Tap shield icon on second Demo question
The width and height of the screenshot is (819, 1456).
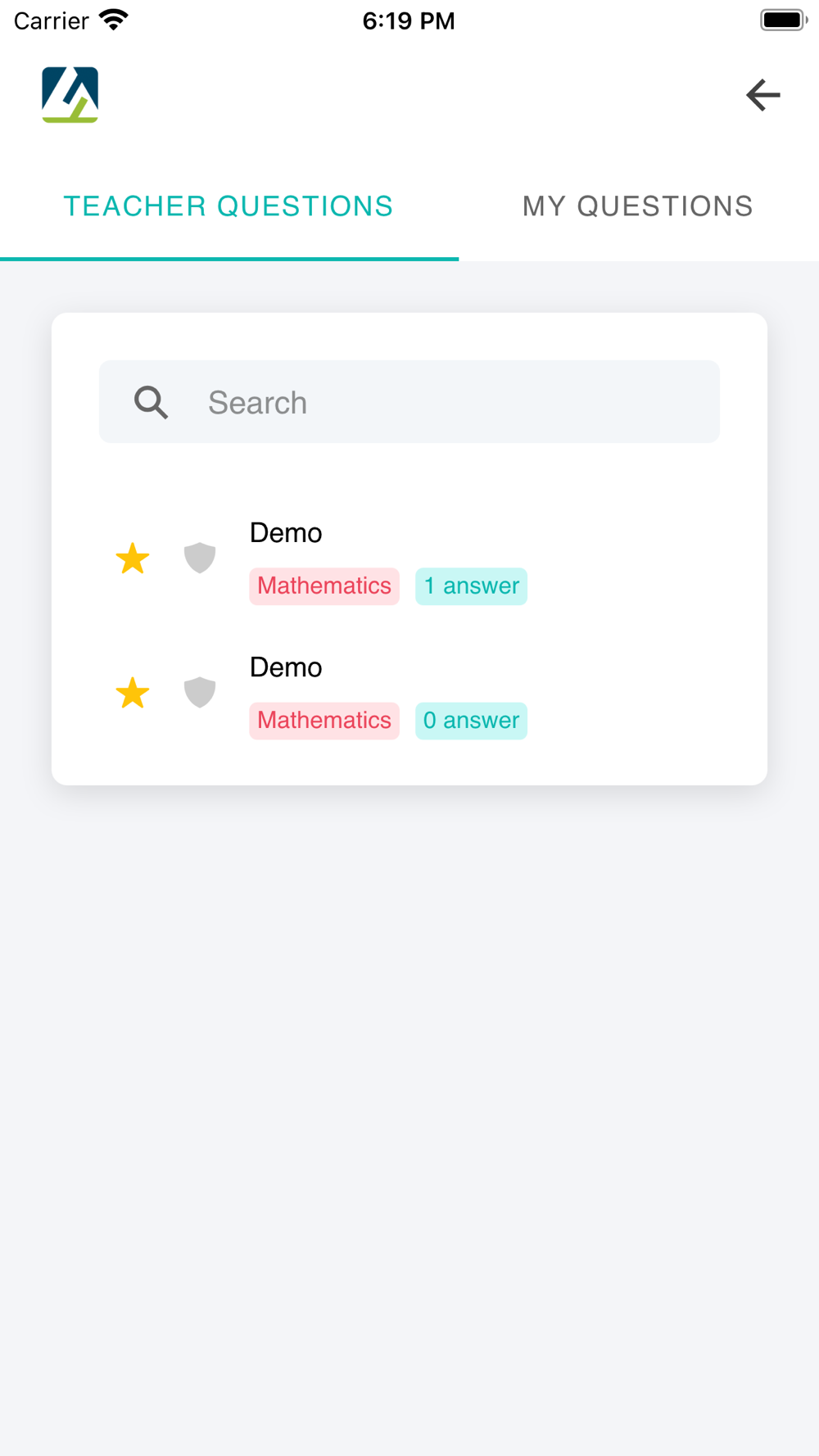200,692
